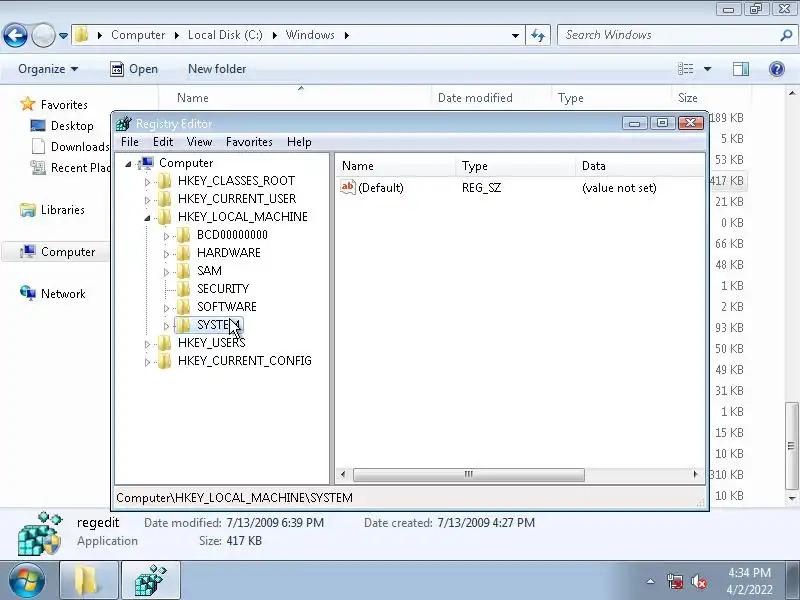Click the search magnifier icon in Explorer
This screenshot has height=600, width=800.
click(x=786, y=35)
